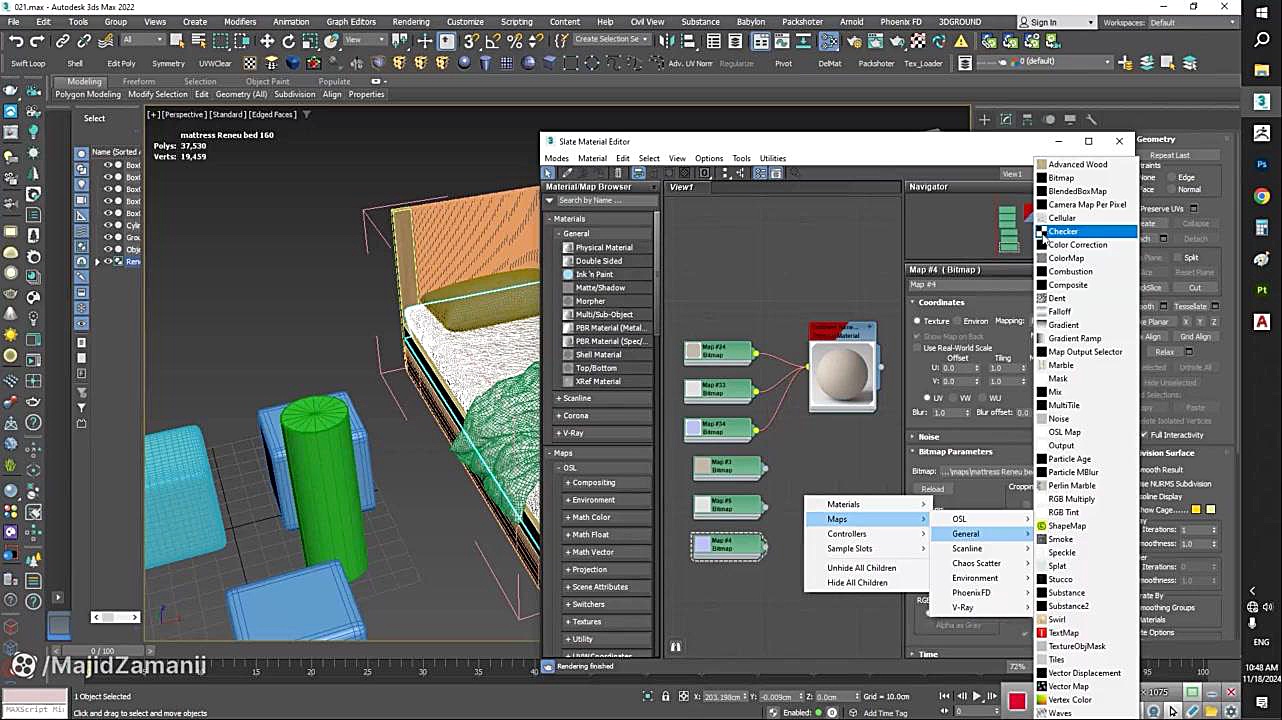Image resolution: width=1282 pixels, height=720 pixels.
Task: Expand the Math Color group
Action: 567,517
